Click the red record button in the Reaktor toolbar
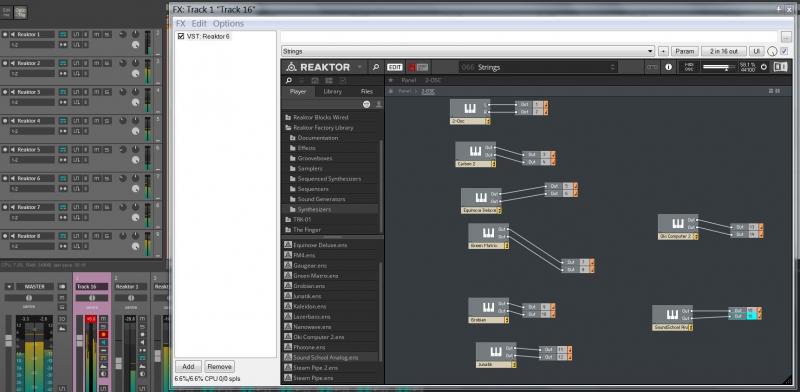The width and height of the screenshot is (800, 392). [412, 67]
